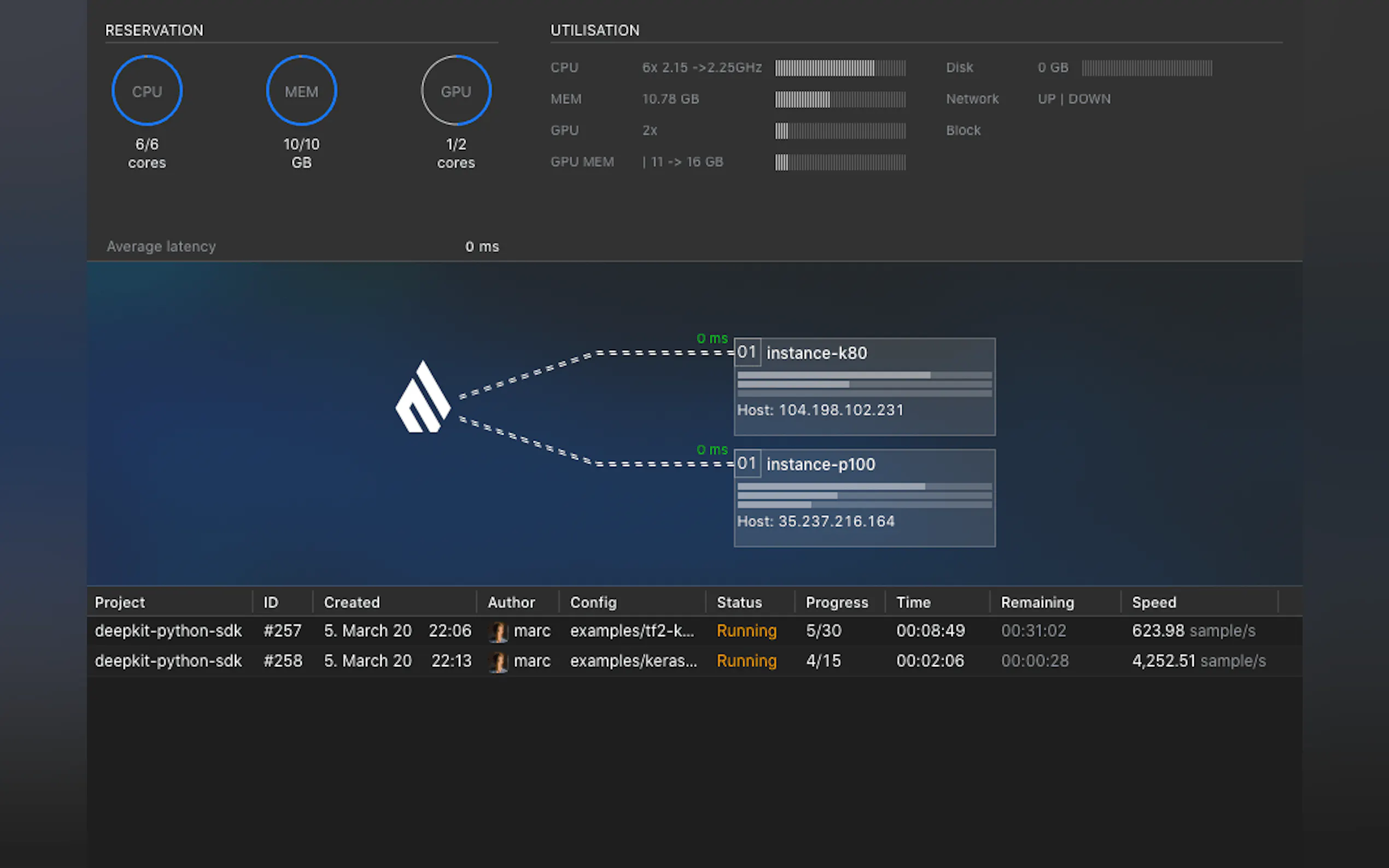Click the CPU utilisation bar

840,68
